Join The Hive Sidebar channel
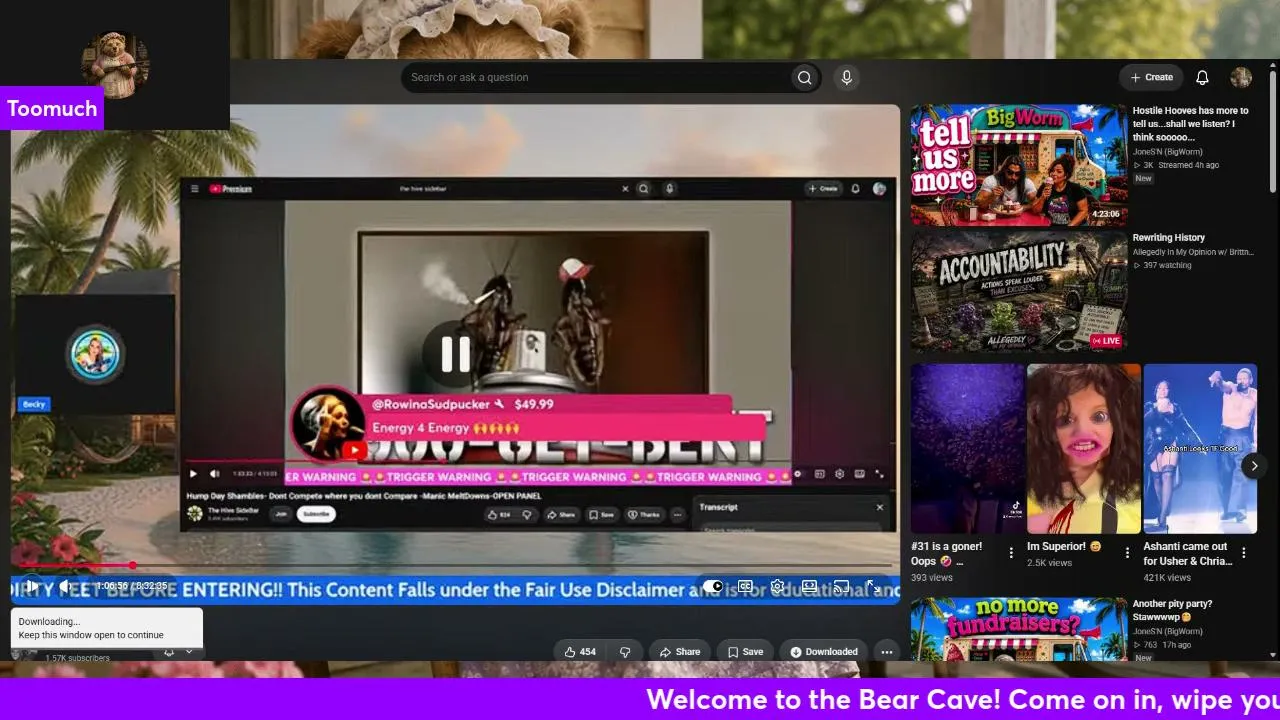The width and height of the screenshot is (1280, 720). [281, 514]
